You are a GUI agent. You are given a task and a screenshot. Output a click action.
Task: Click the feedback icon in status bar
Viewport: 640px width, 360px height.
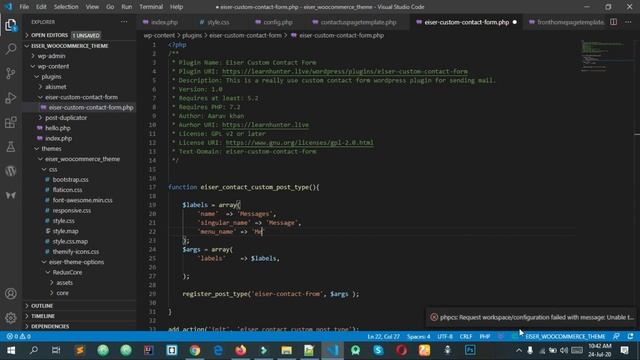tap(616, 336)
